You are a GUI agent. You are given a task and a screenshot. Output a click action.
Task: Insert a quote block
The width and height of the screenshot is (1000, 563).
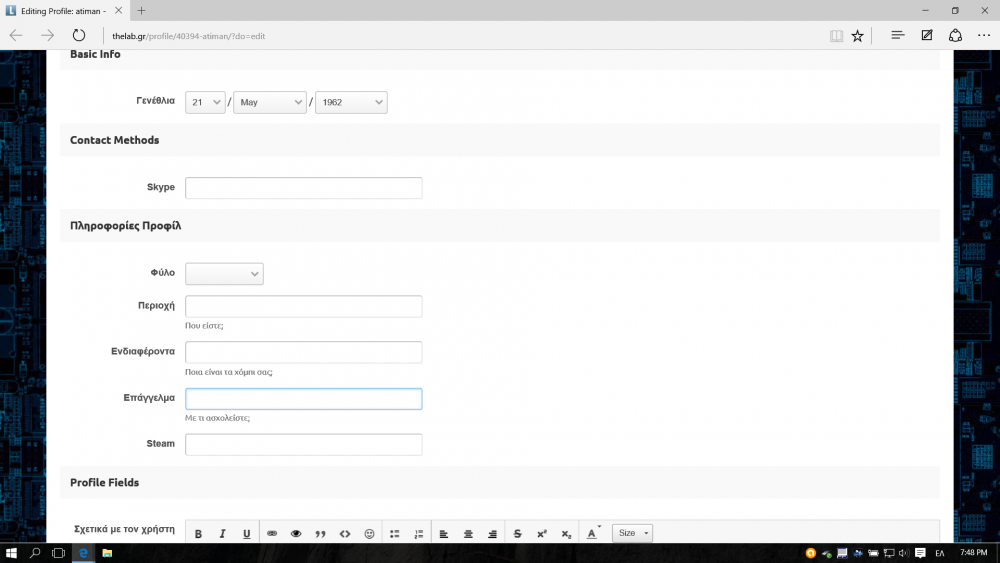[x=320, y=534]
